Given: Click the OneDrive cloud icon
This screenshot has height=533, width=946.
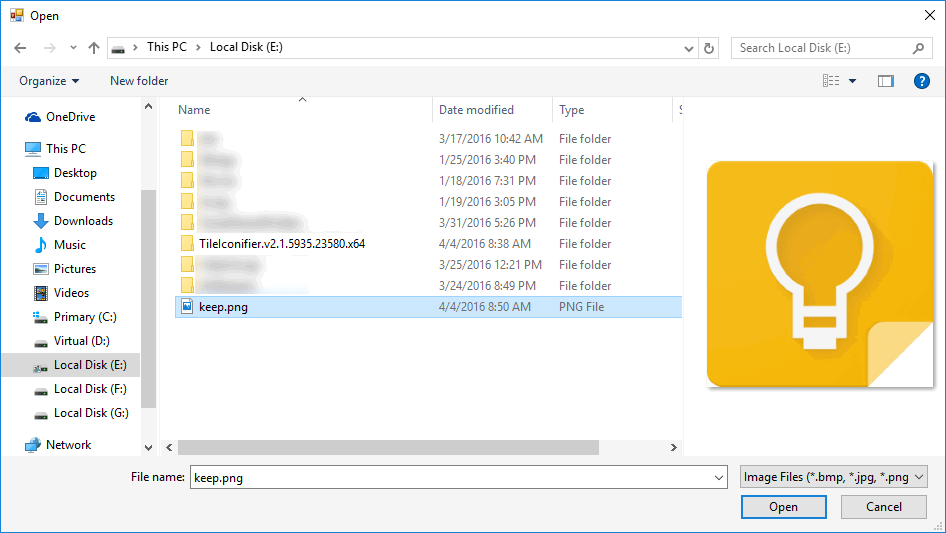Looking at the screenshot, I should 33,117.
